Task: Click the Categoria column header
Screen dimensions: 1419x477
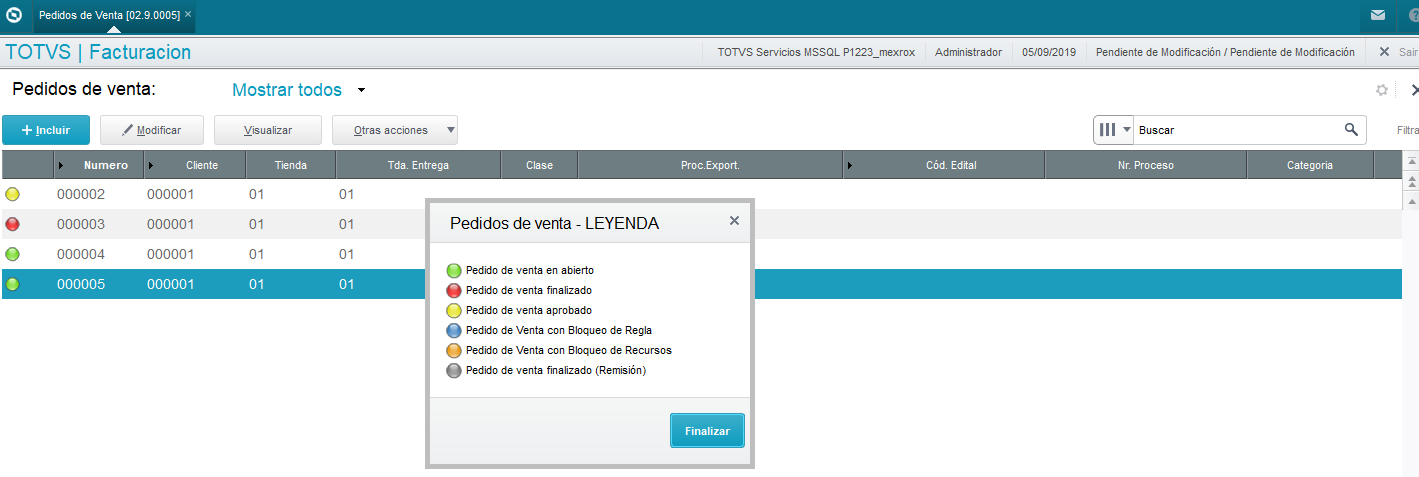Action: point(1310,165)
